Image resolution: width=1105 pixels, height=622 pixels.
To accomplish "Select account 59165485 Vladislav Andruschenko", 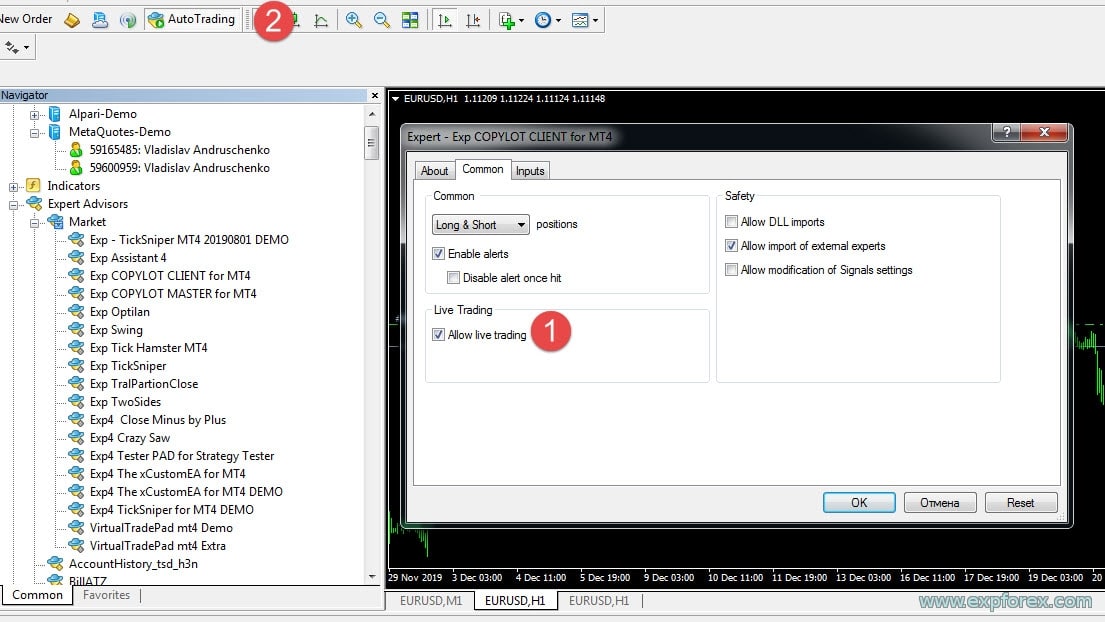I will 179,150.
